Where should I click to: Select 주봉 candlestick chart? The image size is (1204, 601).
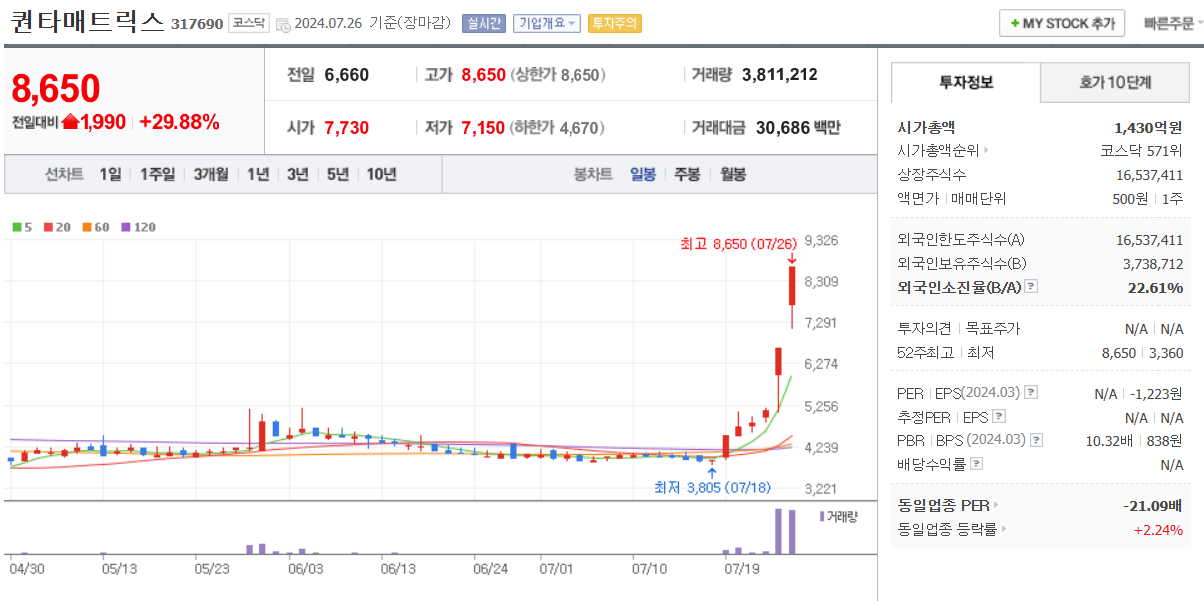point(687,174)
